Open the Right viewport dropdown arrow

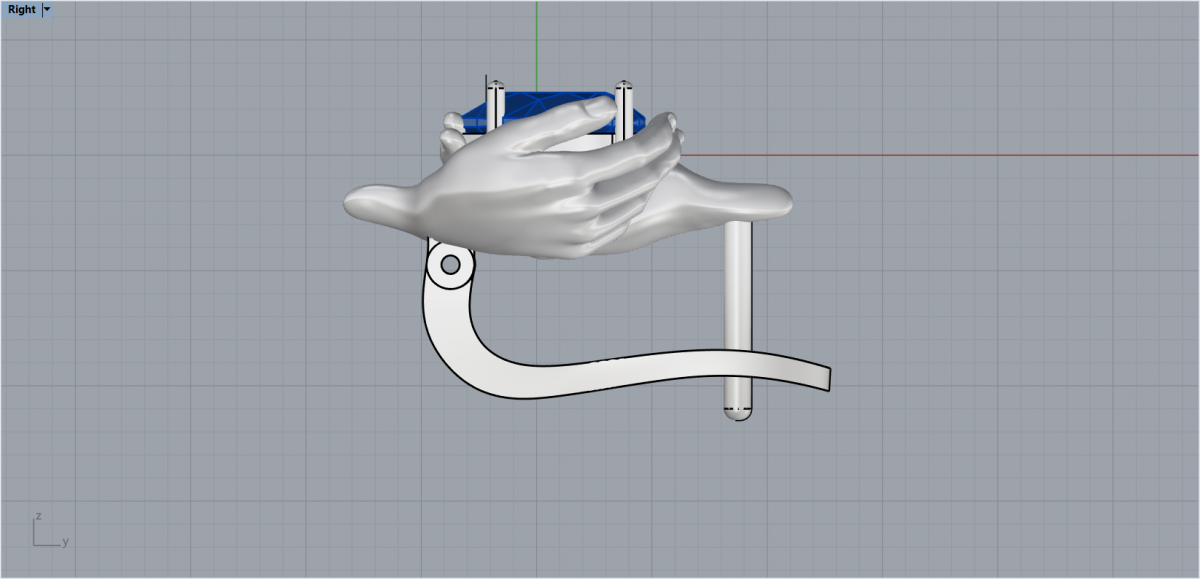47,9
